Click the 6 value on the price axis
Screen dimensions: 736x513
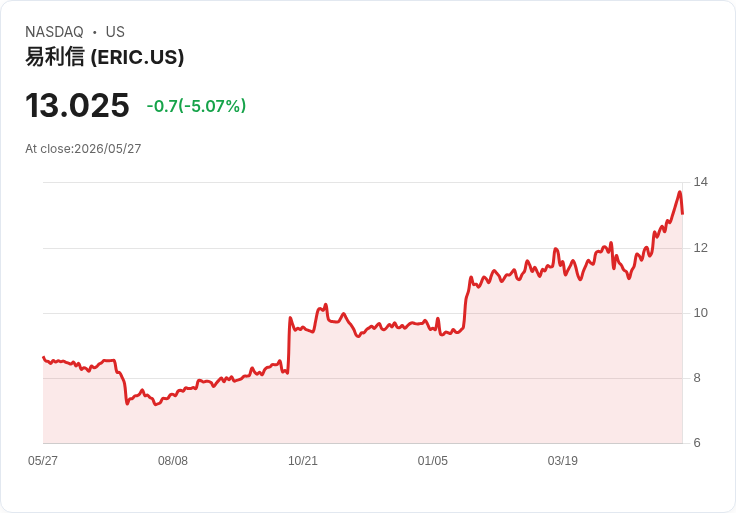click(697, 443)
